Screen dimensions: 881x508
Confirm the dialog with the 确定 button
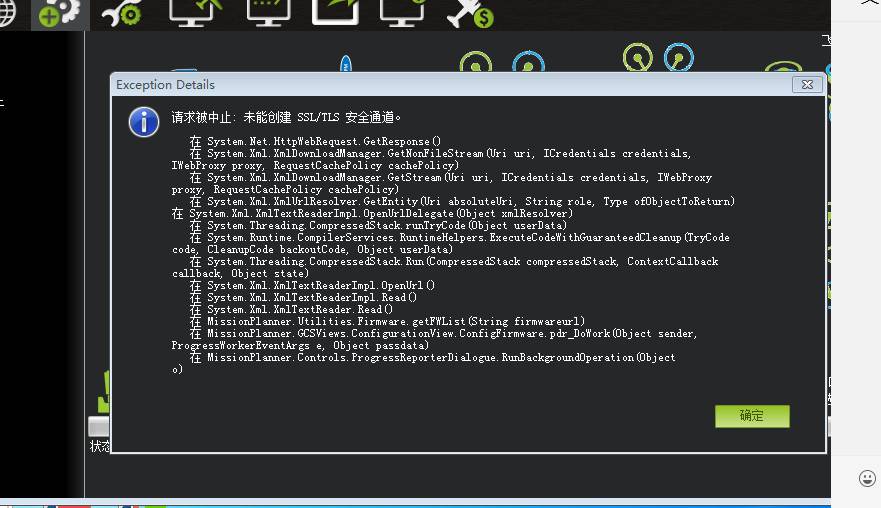pyautogui.click(x=752, y=416)
